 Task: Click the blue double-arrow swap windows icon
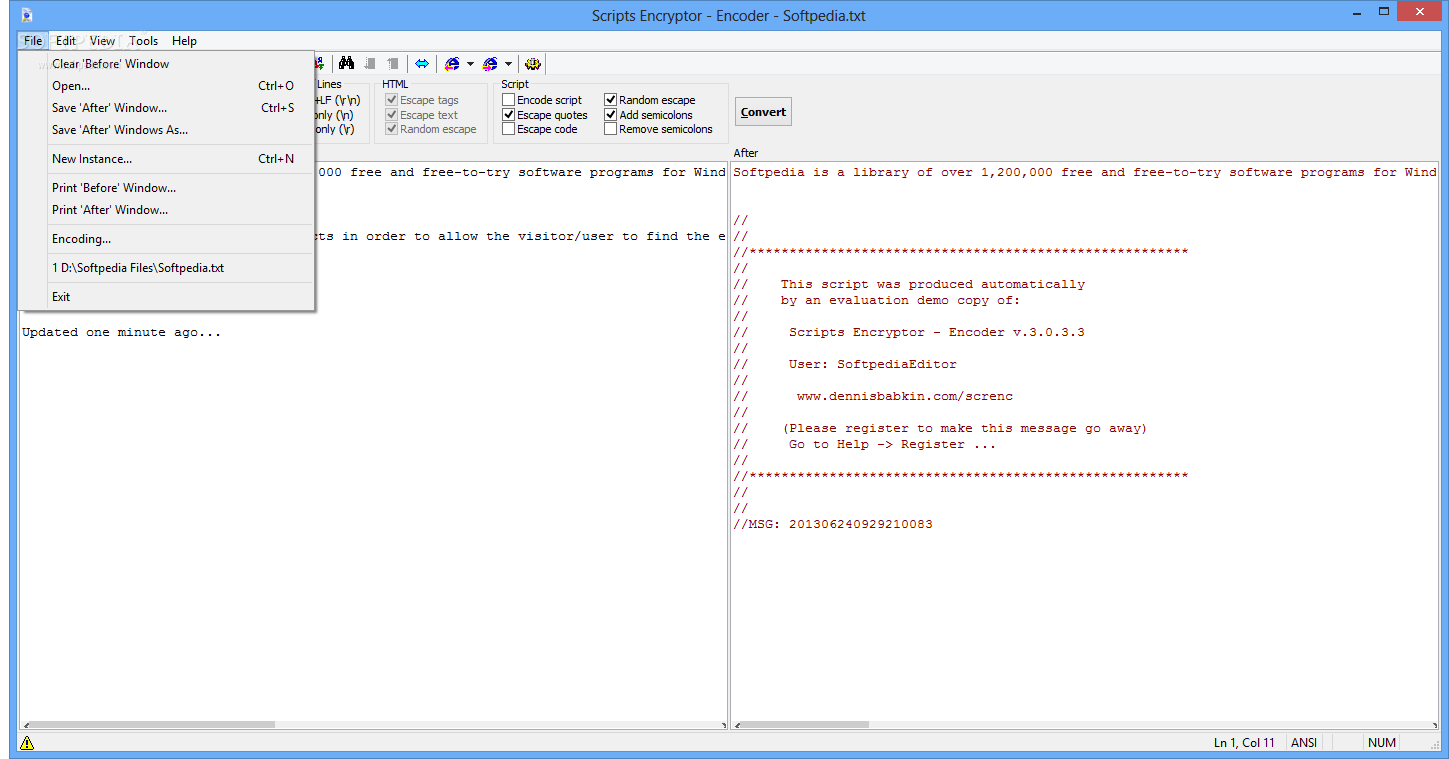pyautogui.click(x=422, y=63)
